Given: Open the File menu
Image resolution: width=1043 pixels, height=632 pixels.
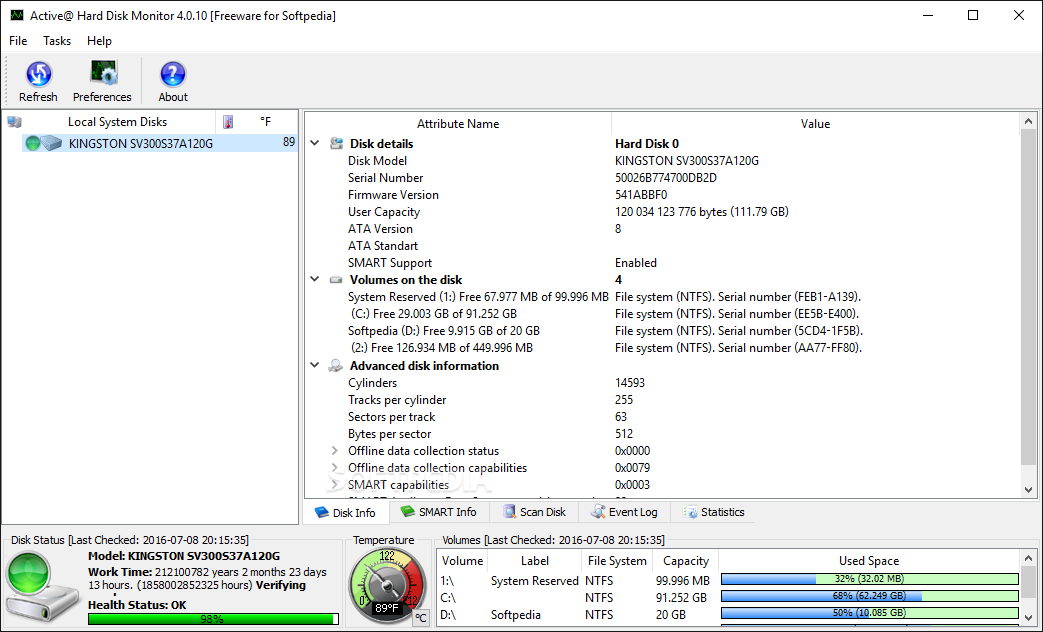Looking at the screenshot, I should (18, 41).
